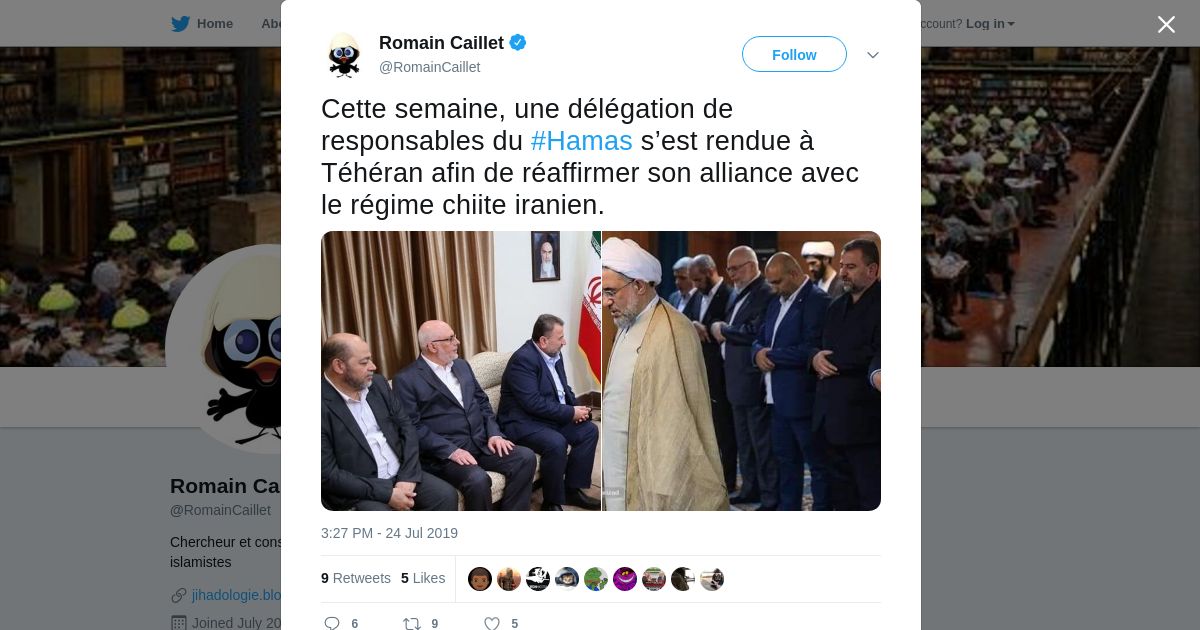Open the #Hamas hashtag link

[581, 140]
